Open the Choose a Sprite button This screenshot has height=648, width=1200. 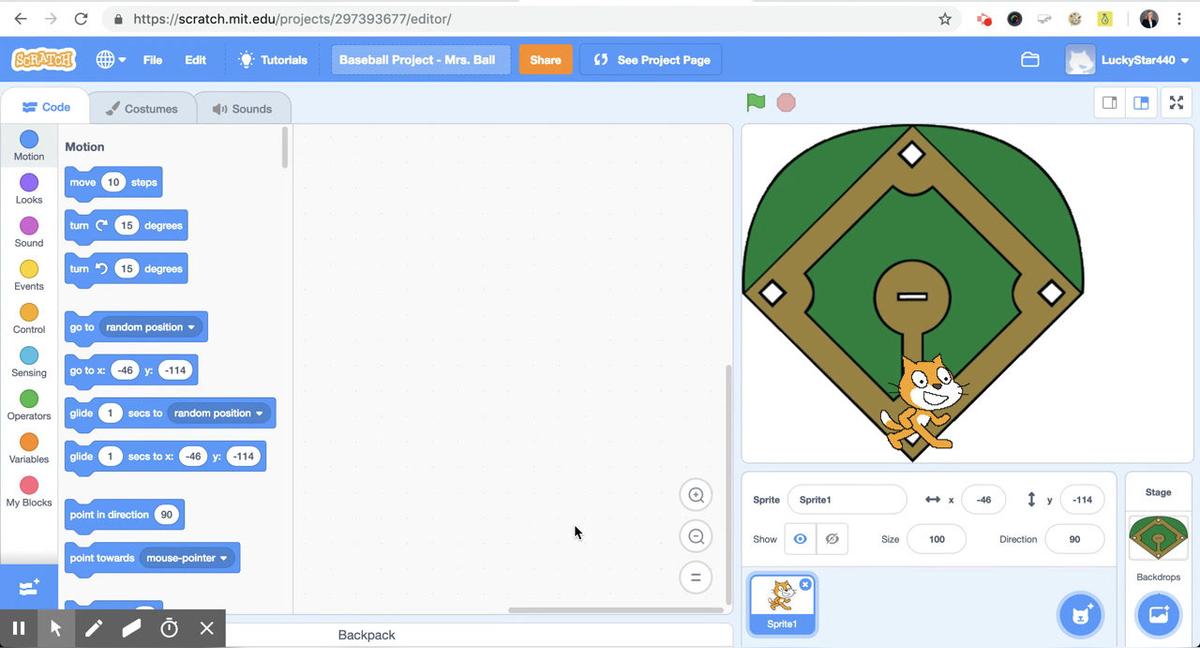(x=1080, y=614)
